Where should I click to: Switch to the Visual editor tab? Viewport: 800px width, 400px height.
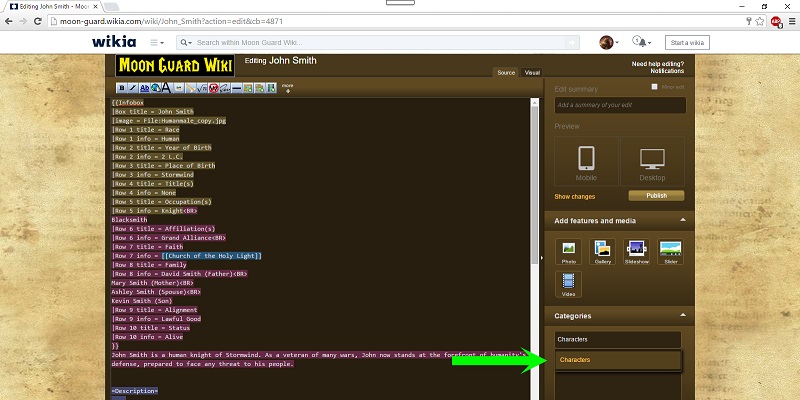[x=532, y=72]
